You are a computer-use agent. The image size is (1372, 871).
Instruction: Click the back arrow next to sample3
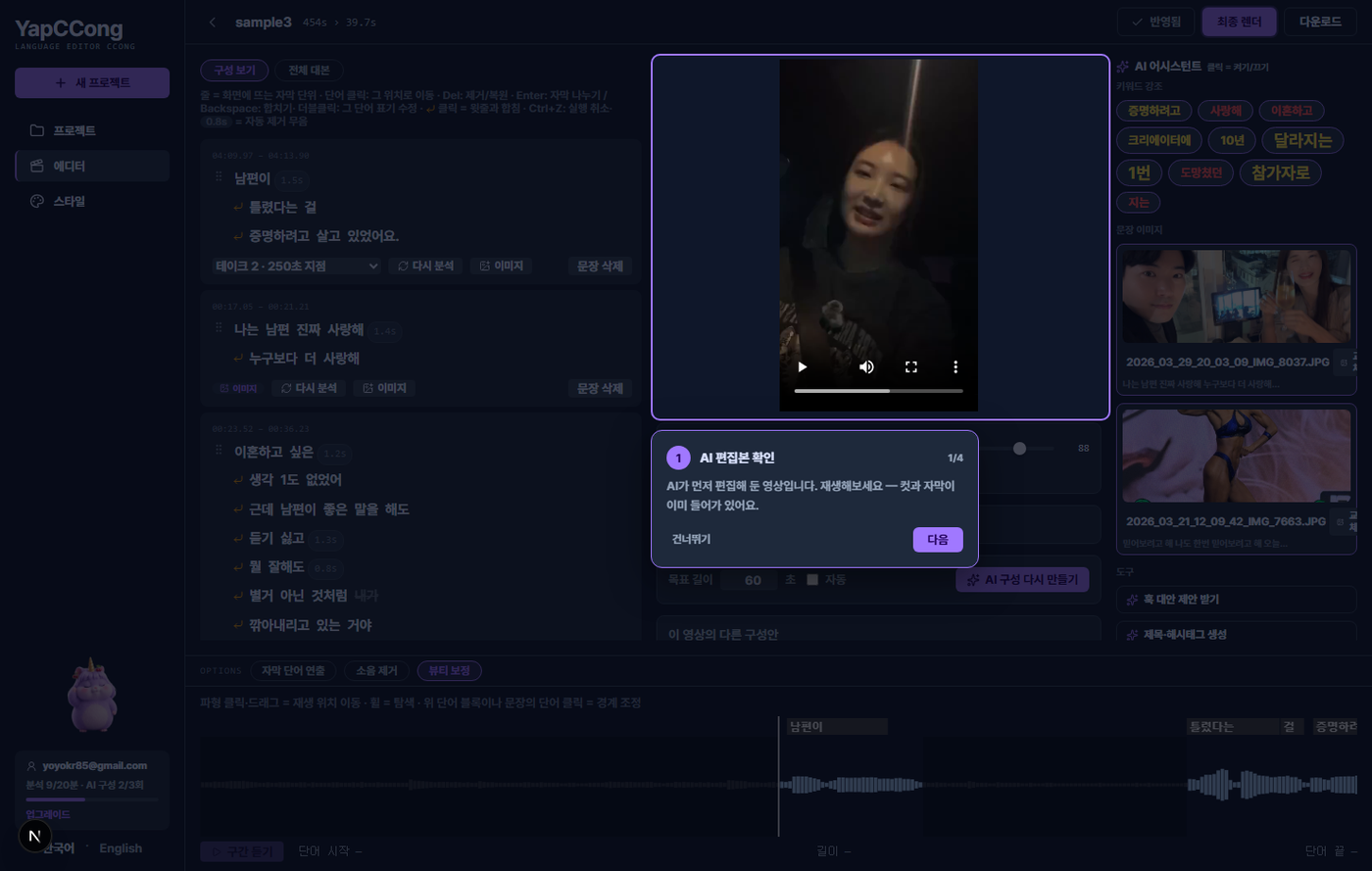coord(213,22)
